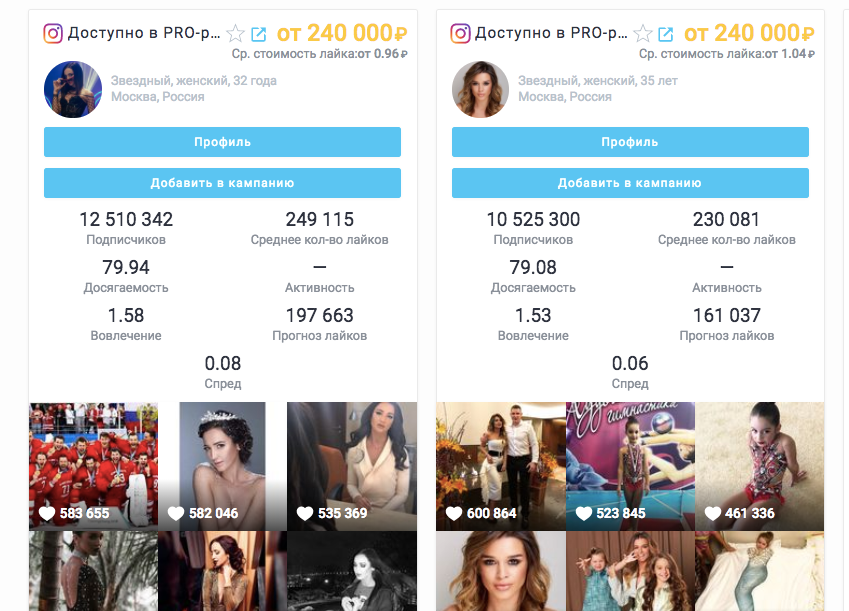Viewport: 849px width, 611px height.
Task: Click the right card's от 240 000₽ price
Action: [x=749, y=34]
